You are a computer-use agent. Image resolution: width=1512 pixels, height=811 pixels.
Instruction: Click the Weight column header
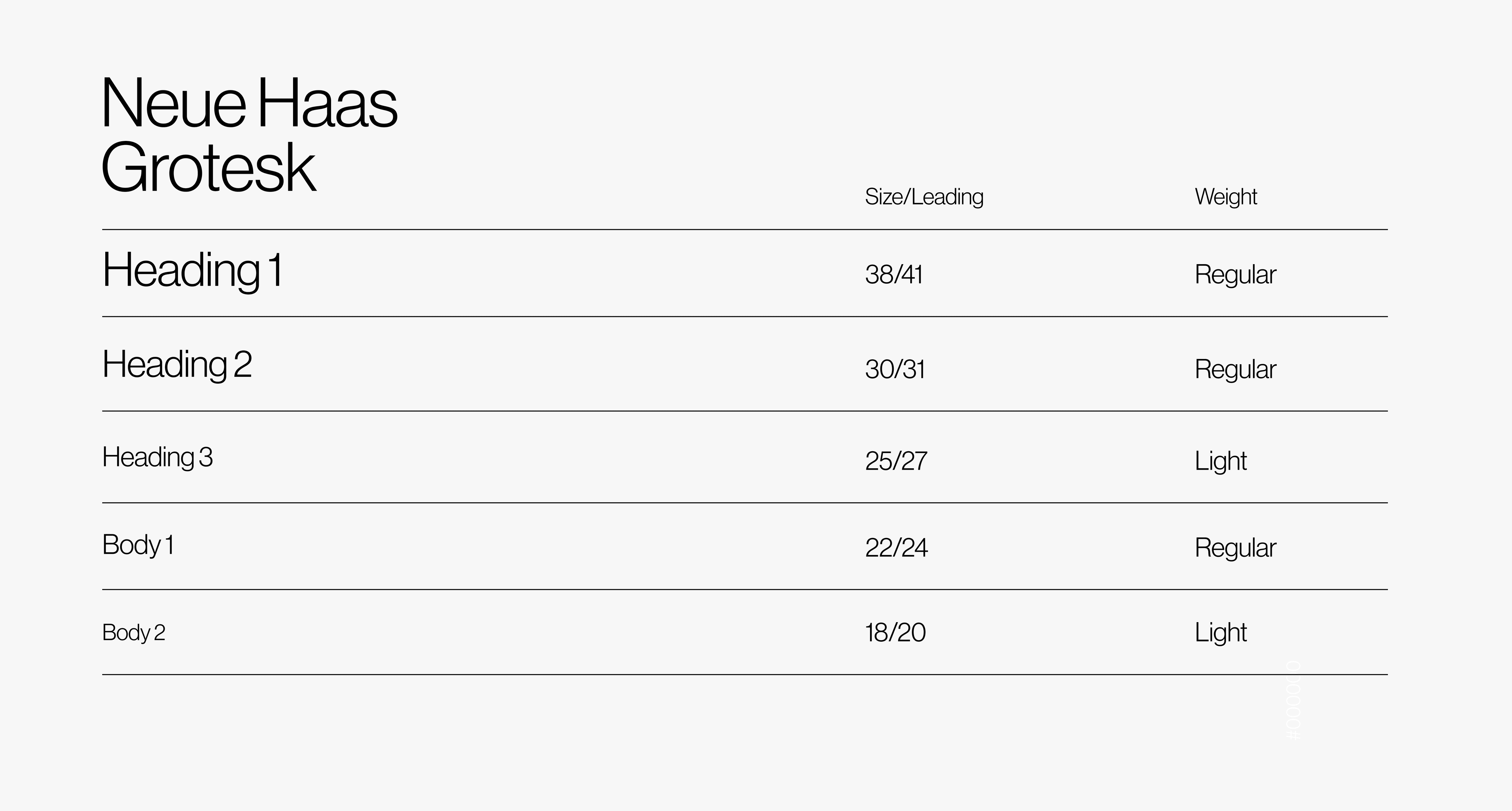pyautogui.click(x=1226, y=197)
